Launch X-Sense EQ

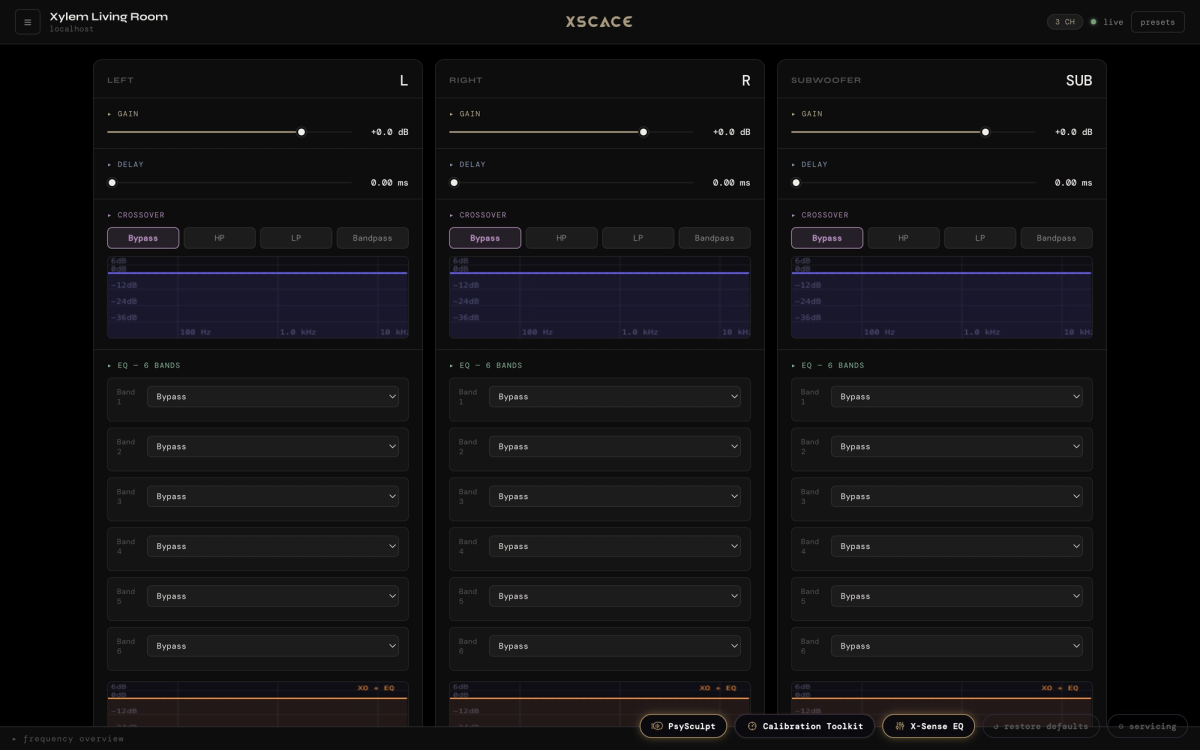point(929,726)
